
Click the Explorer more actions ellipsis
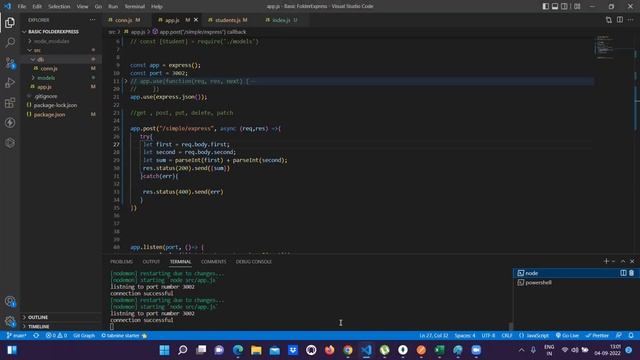pyautogui.click(x=93, y=20)
